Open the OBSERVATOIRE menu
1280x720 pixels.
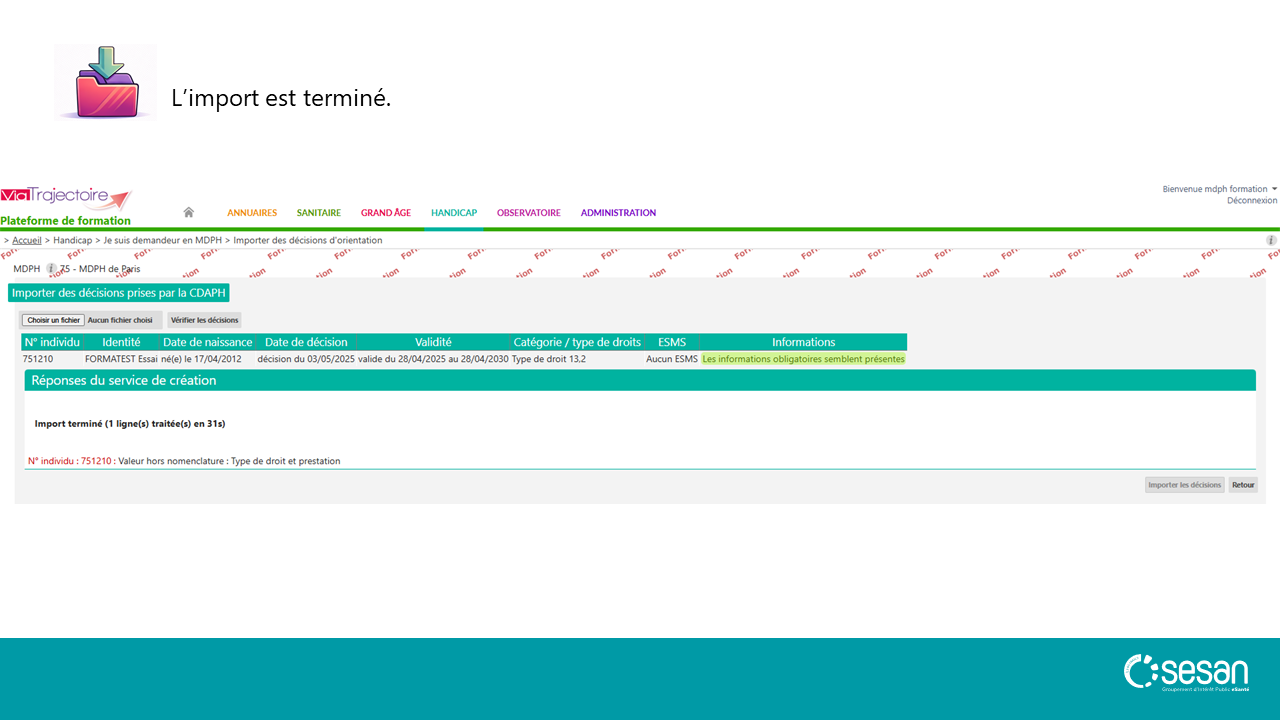(x=528, y=213)
